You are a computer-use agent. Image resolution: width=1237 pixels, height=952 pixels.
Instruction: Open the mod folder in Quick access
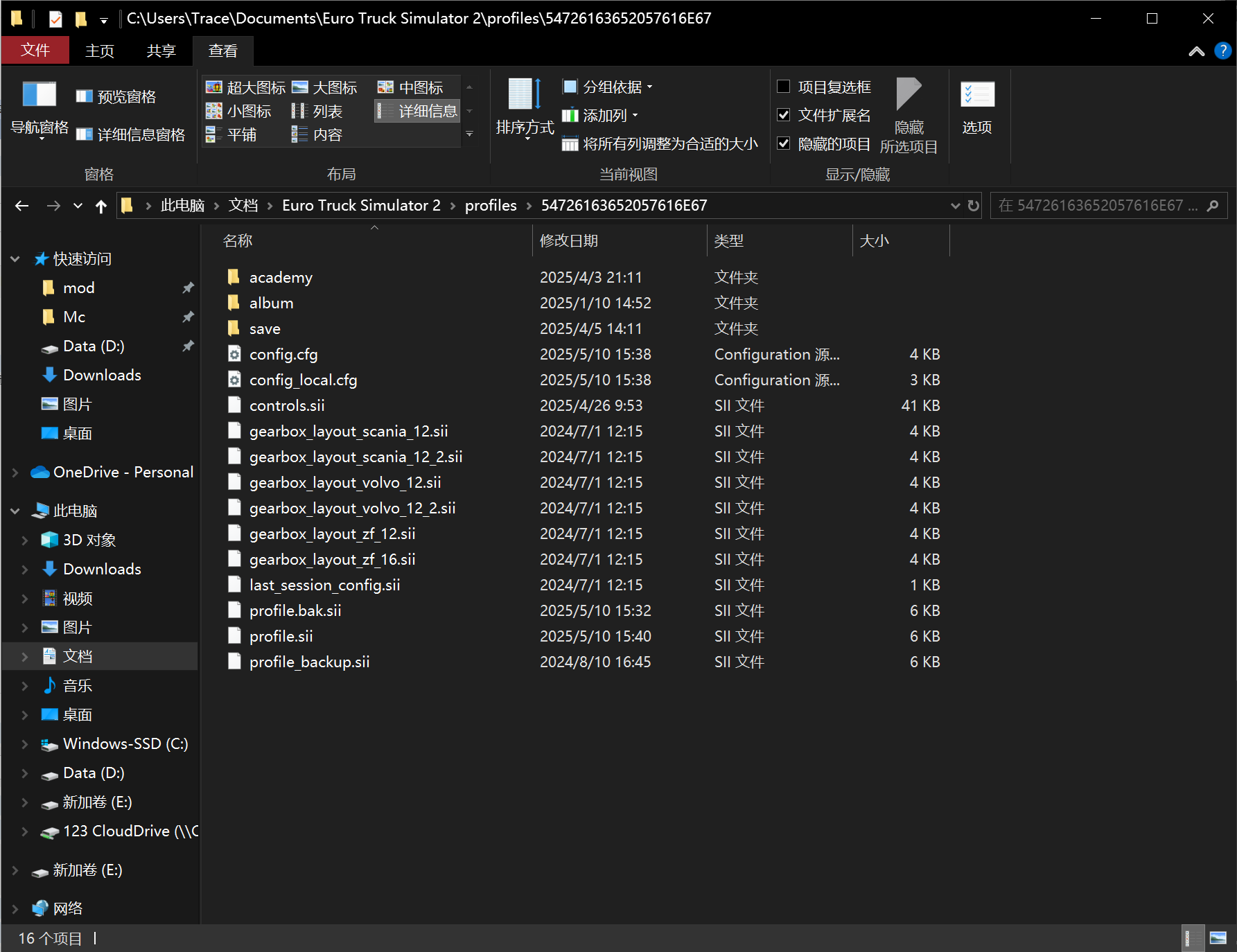pyautogui.click(x=78, y=288)
